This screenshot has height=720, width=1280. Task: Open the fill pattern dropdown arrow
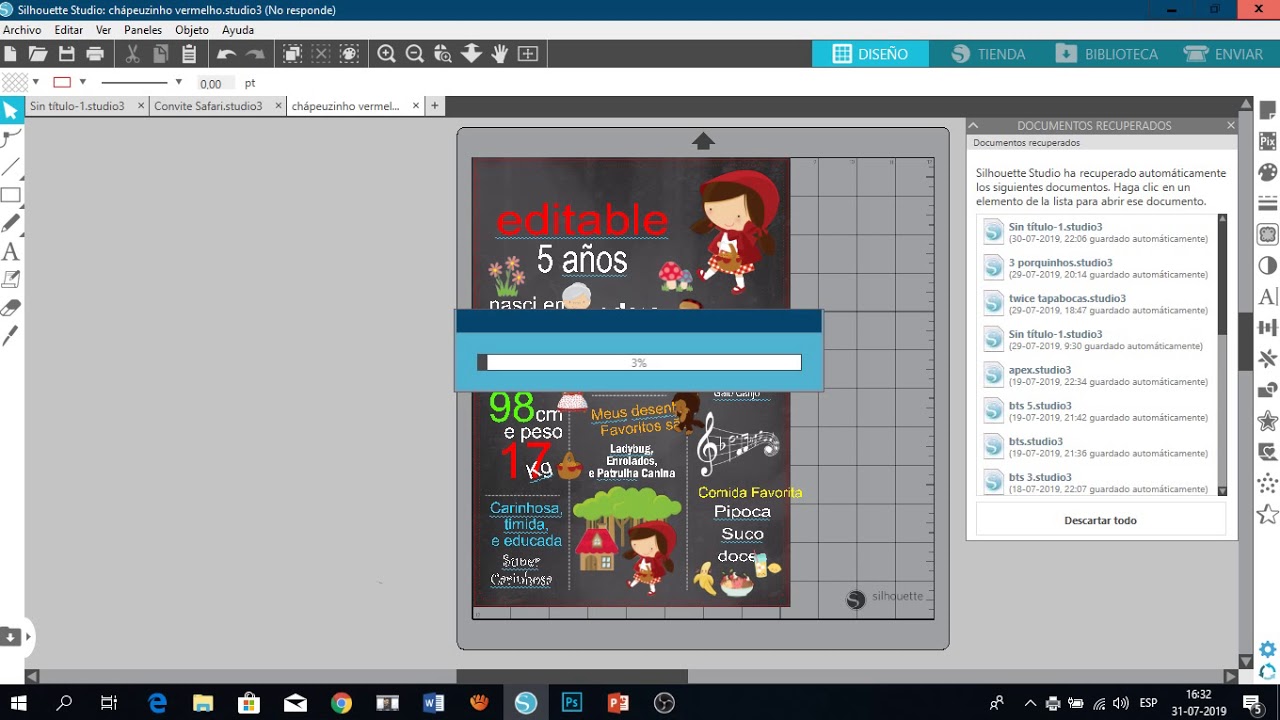click(36, 82)
